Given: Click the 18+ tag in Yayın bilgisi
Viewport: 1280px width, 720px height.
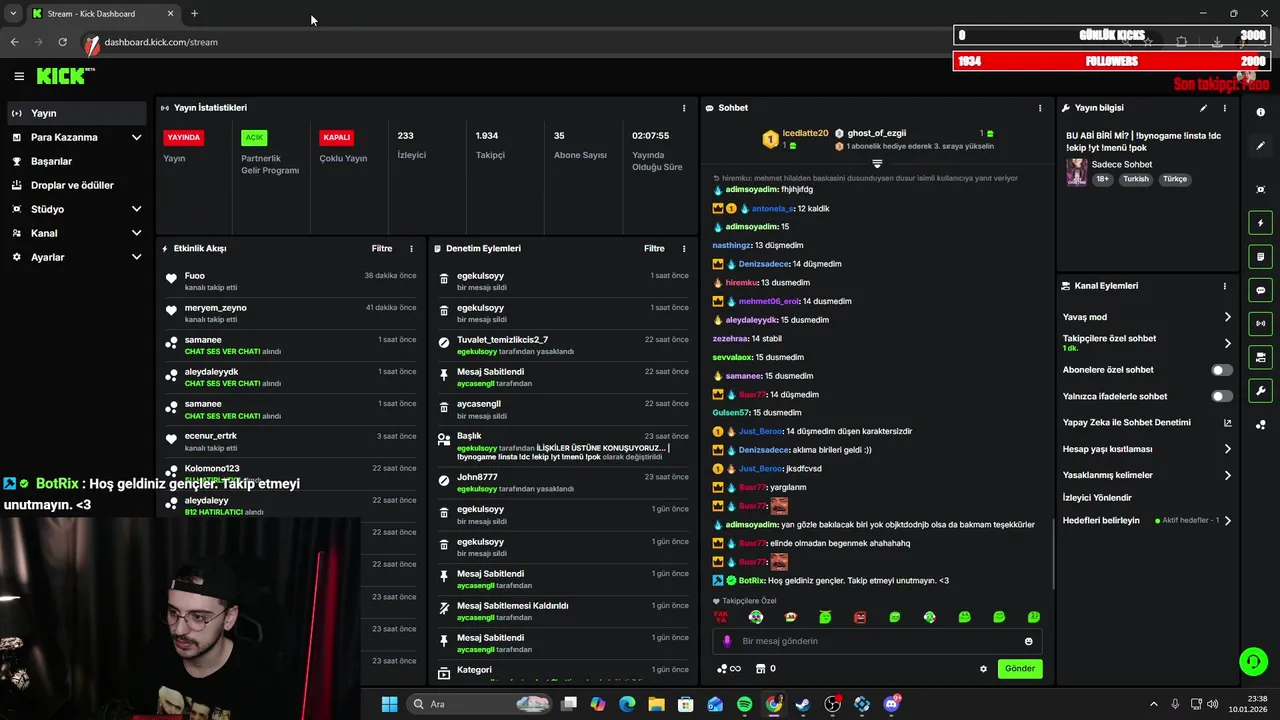Looking at the screenshot, I should pos(1102,179).
